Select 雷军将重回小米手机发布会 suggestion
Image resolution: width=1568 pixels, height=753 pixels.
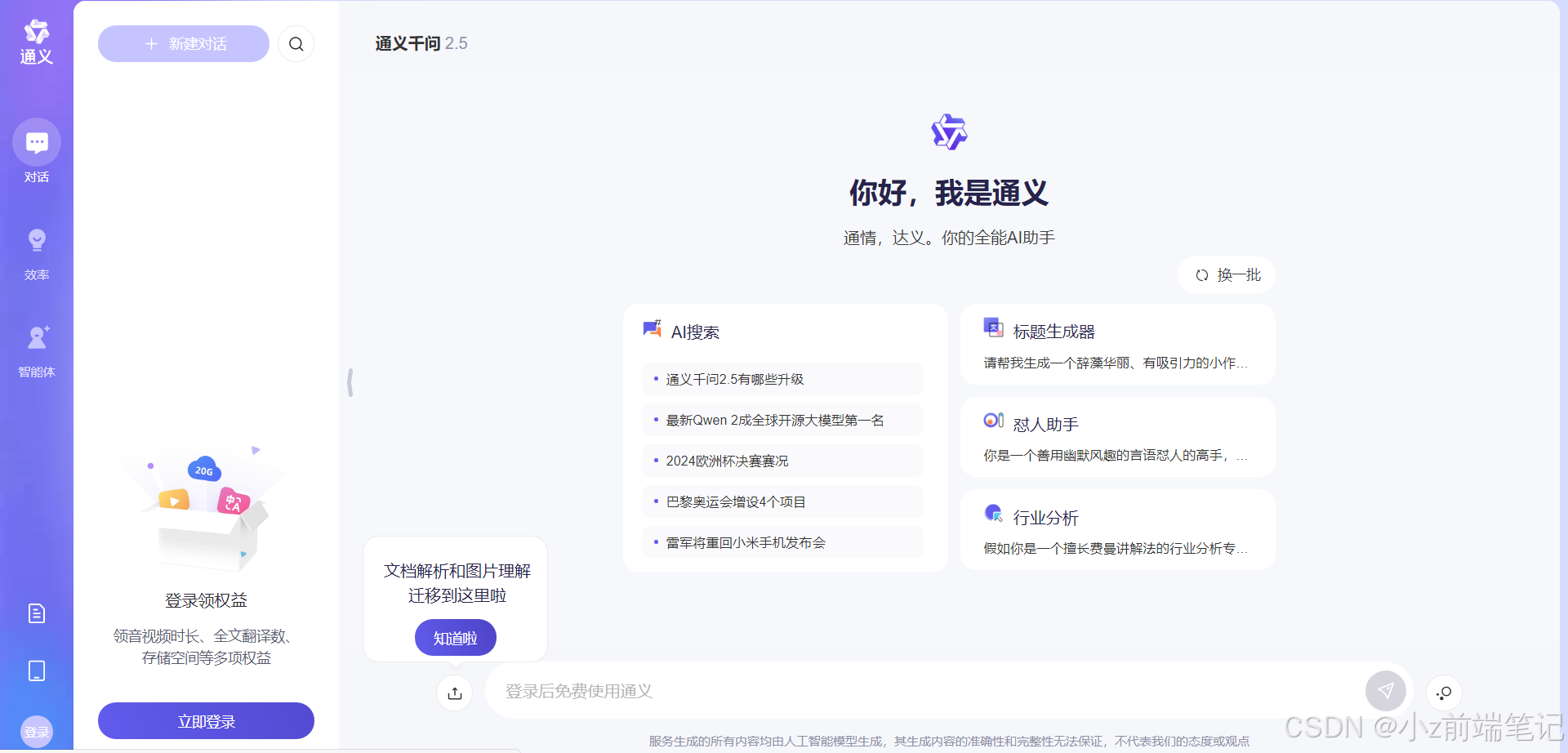(x=782, y=542)
